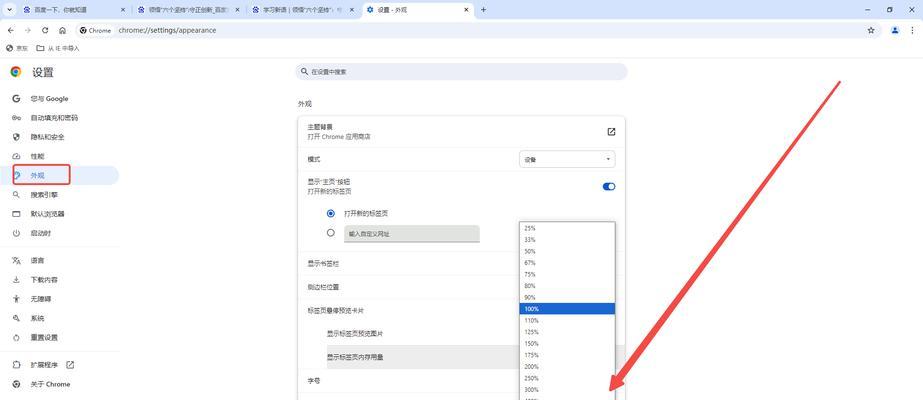Toggle the show home button switch
This screenshot has width=923, height=400.
point(609,186)
